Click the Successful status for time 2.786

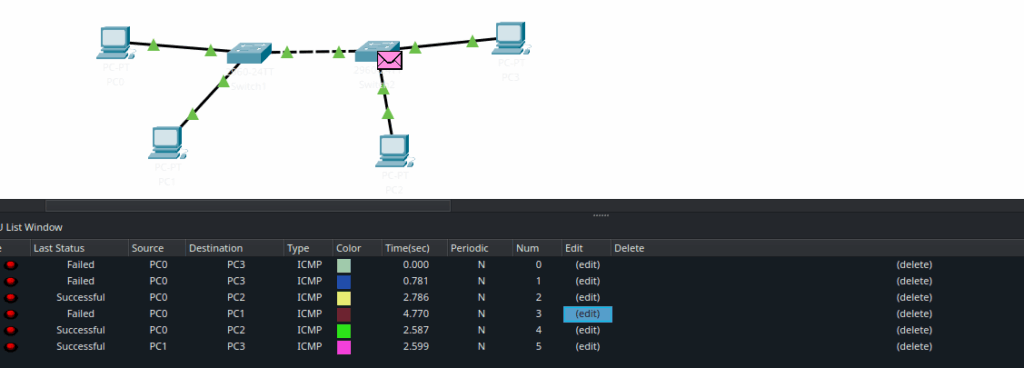point(80,298)
